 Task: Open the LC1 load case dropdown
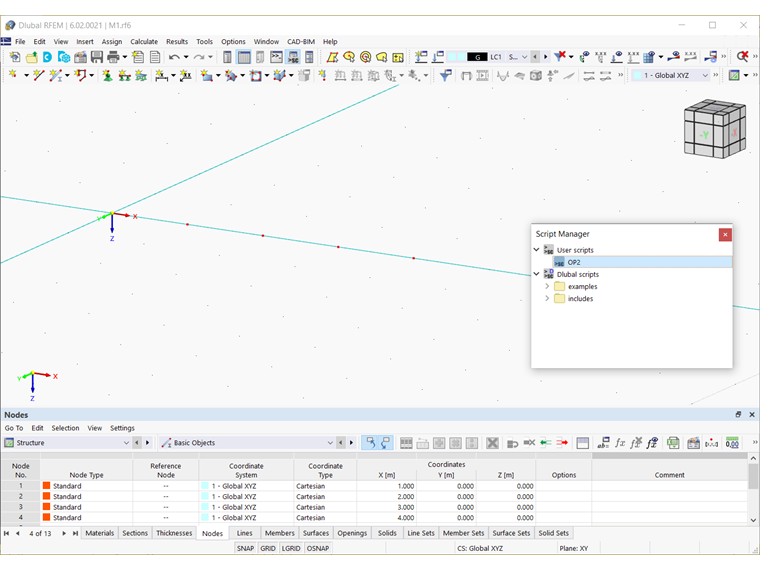(524, 57)
